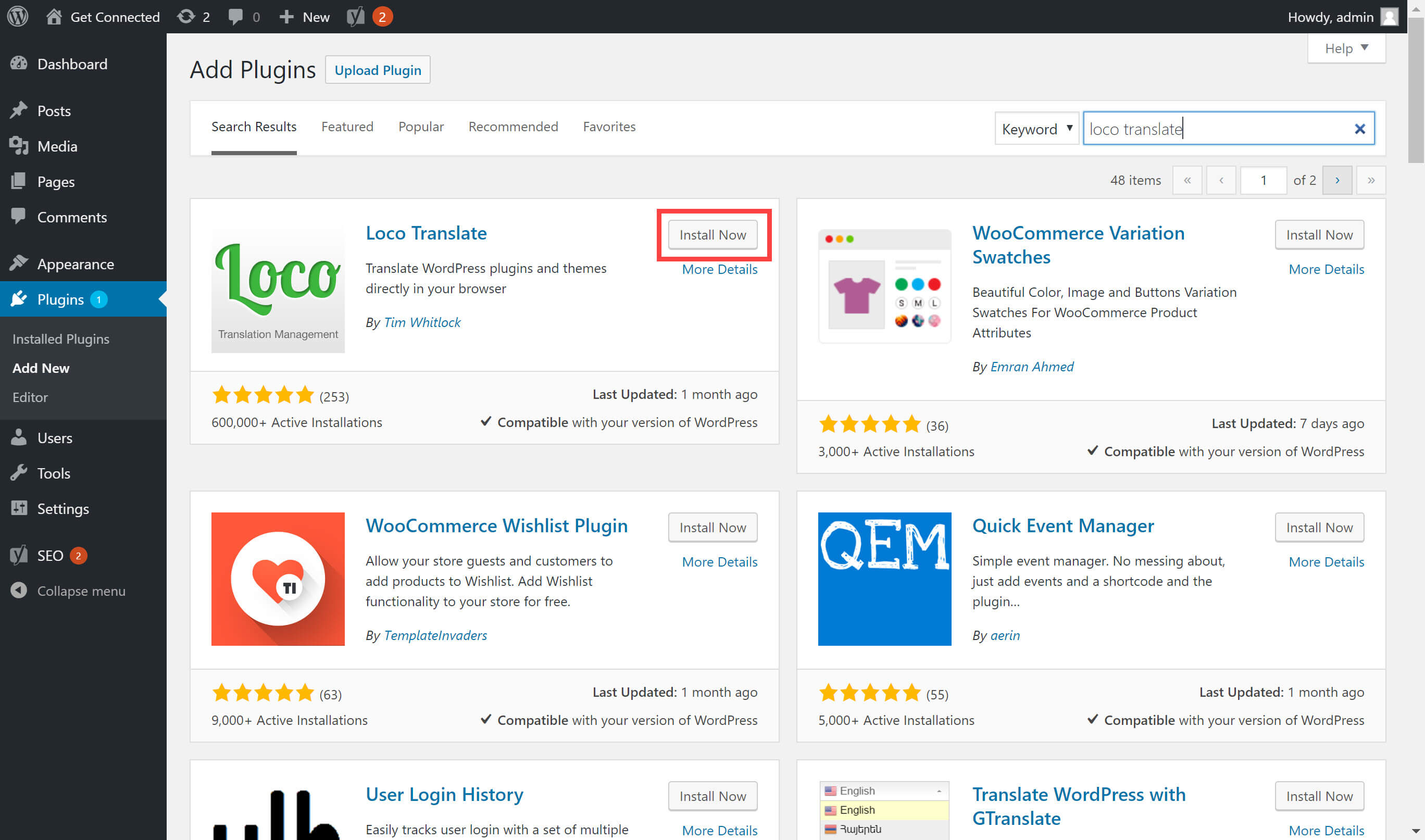Click the Wishlist heart icon thumbnail
This screenshot has height=840, width=1425.
278,579
